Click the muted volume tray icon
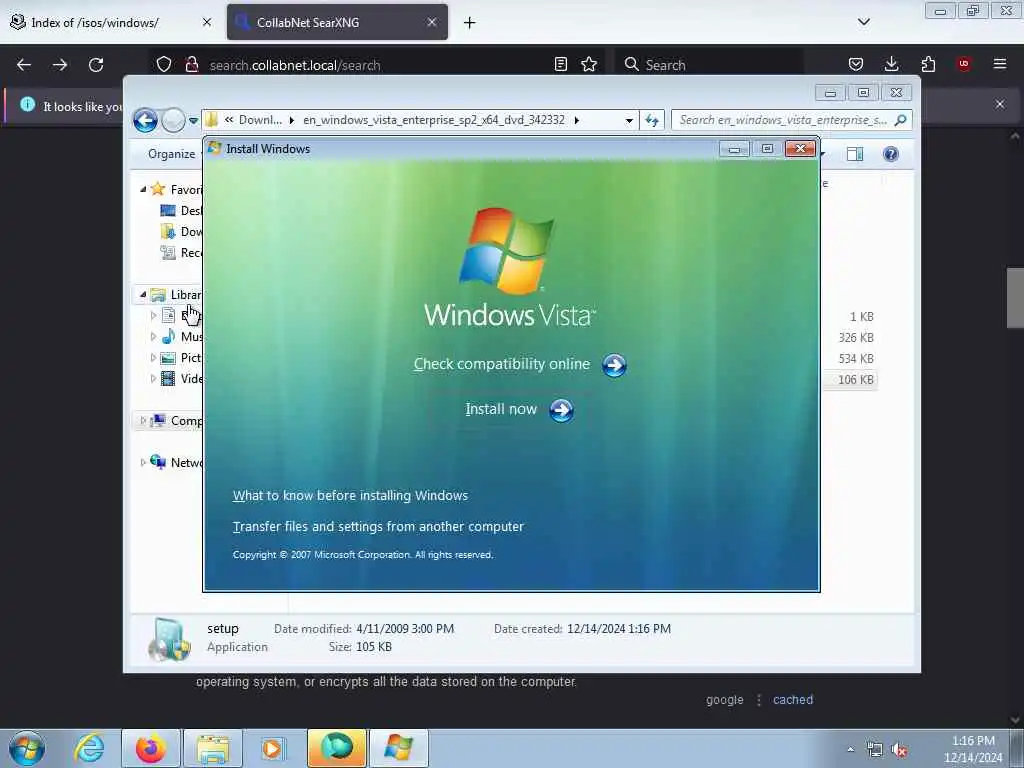Screen dimensions: 1024x768 (900, 750)
